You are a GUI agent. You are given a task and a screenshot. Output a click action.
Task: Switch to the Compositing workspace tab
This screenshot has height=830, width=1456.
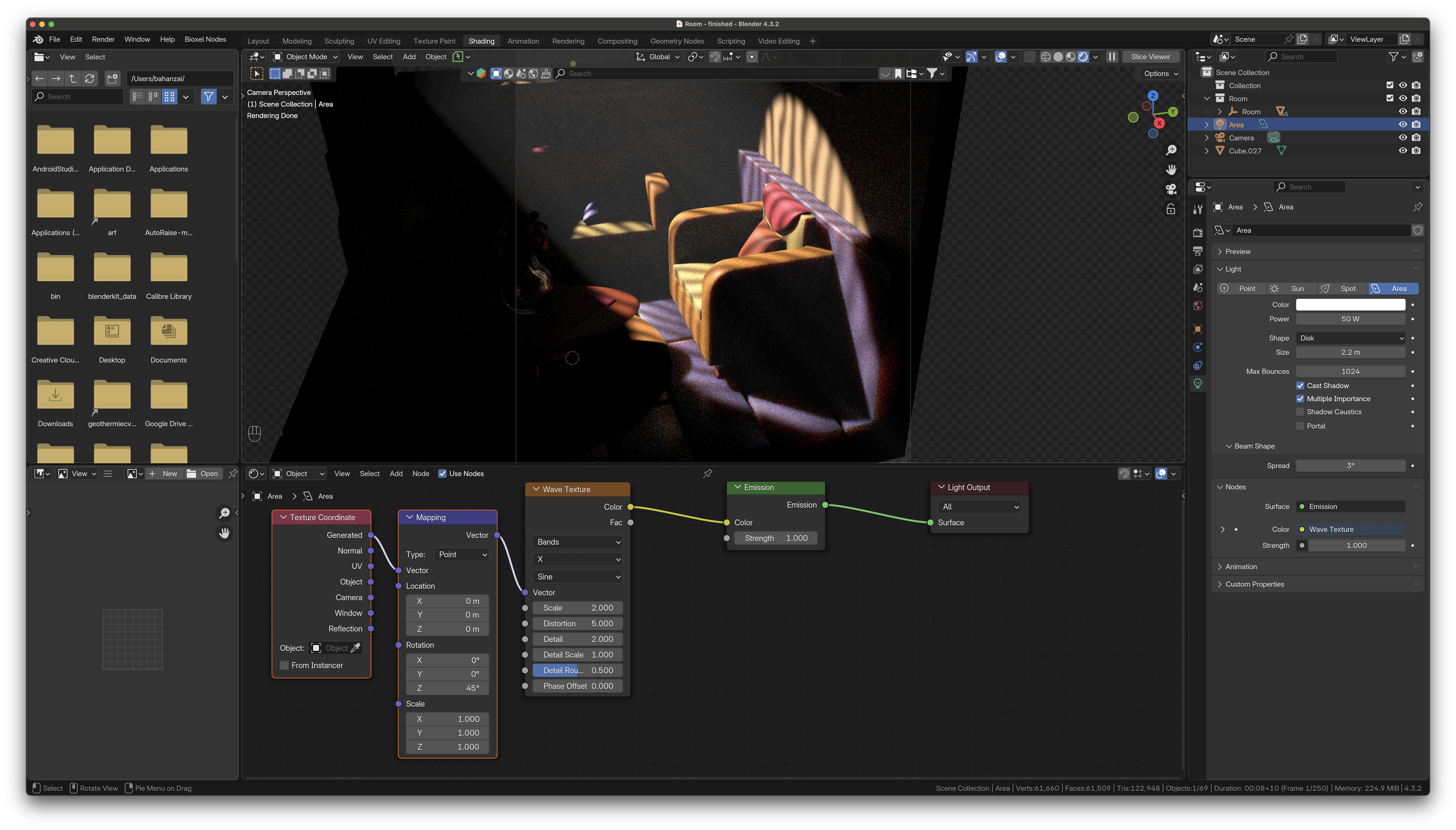pos(617,41)
